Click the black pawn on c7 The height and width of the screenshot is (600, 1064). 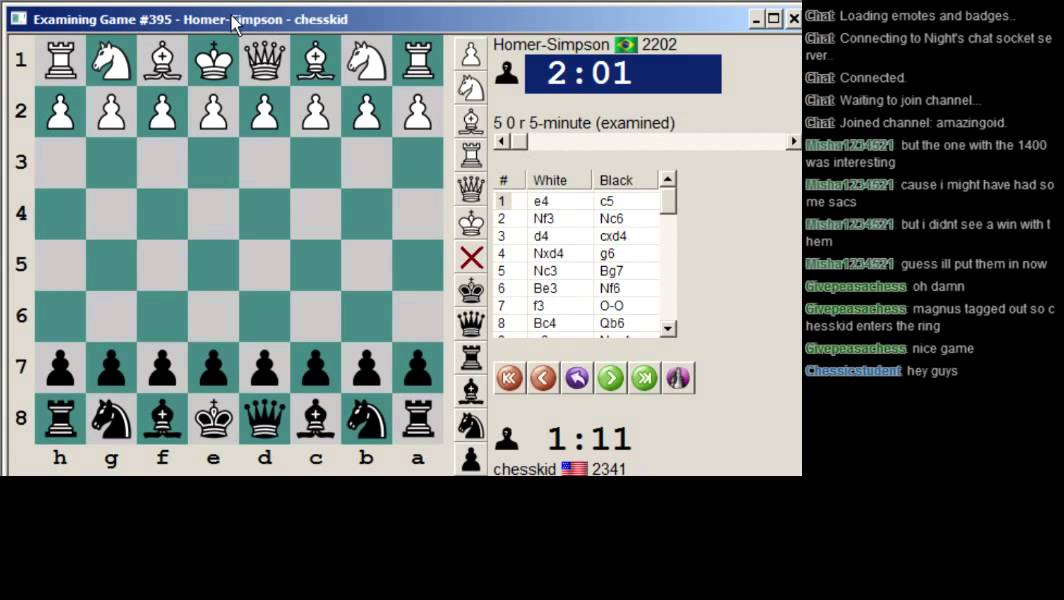[x=316, y=368]
